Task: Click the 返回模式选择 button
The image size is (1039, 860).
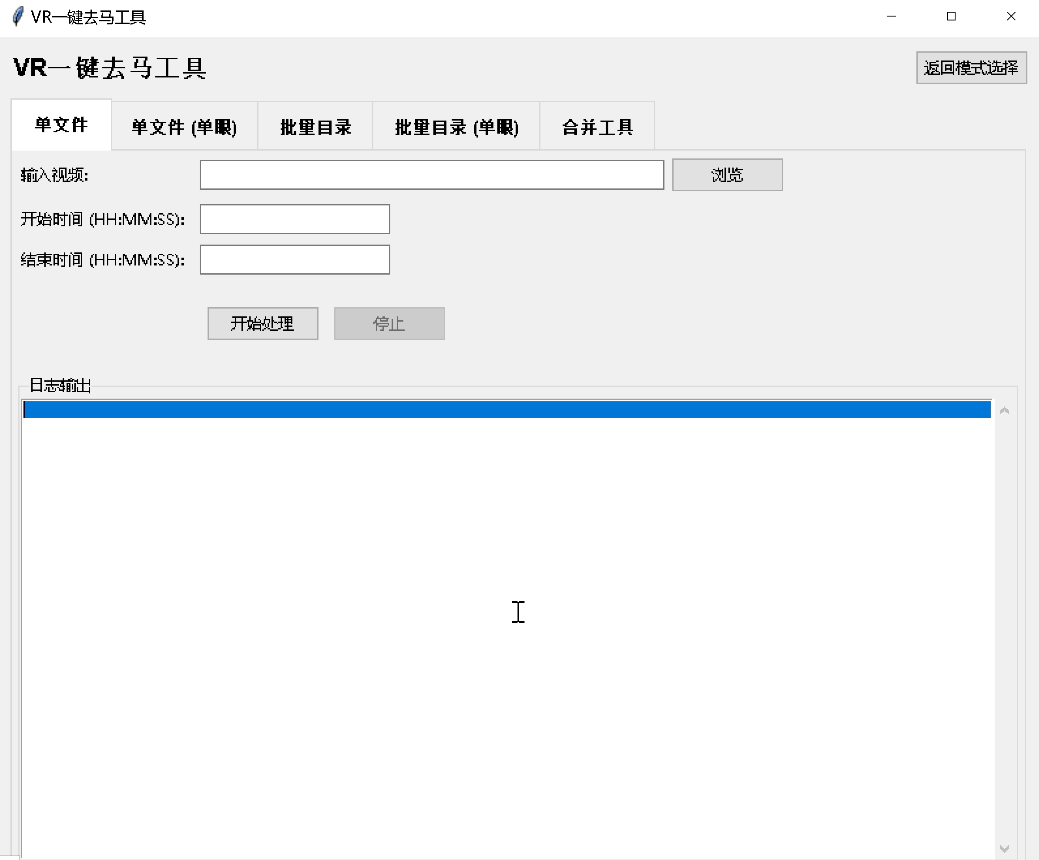Action: click(x=971, y=68)
